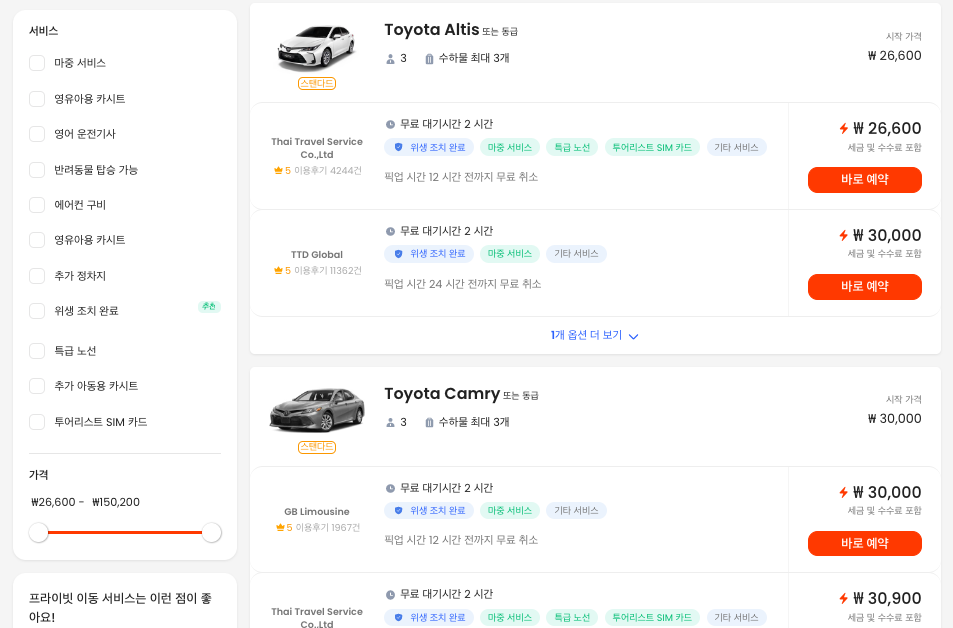
Task: Expand 1개 옵션 더 보기
Action: 594,336
